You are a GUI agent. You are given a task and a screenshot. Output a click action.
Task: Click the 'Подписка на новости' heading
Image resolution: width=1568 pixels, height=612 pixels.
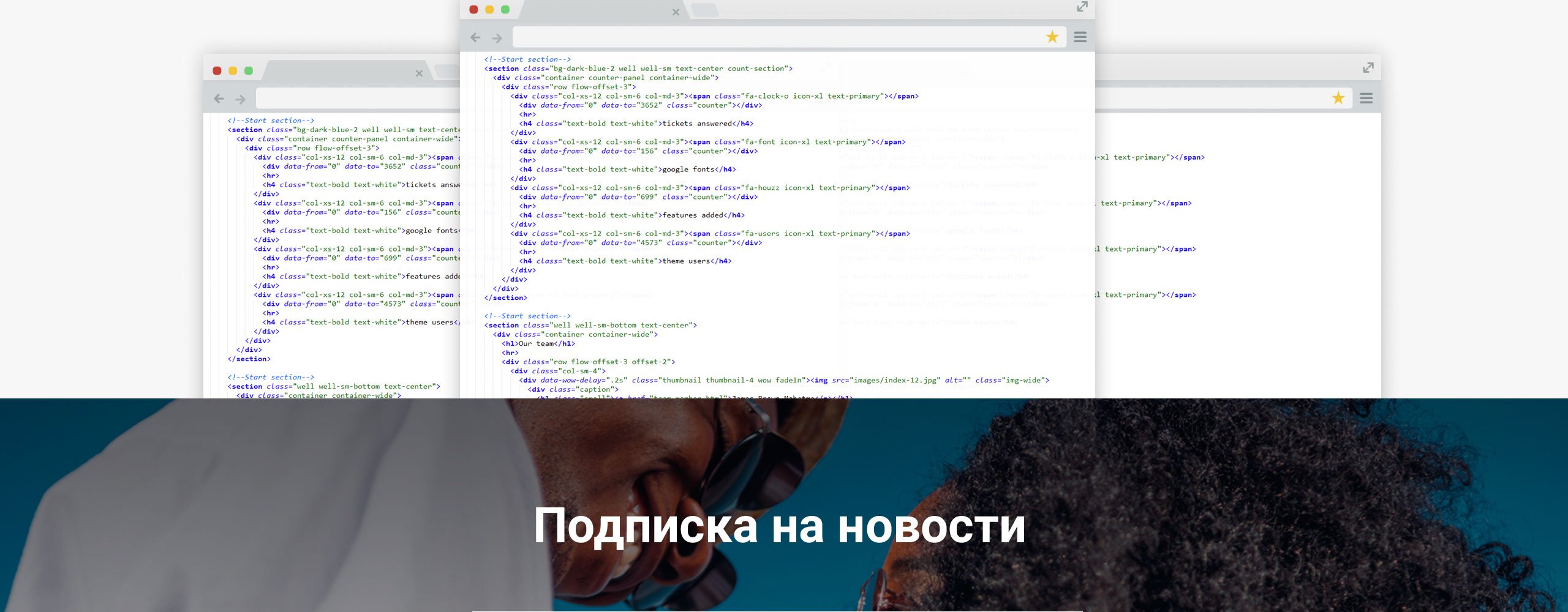pos(779,526)
